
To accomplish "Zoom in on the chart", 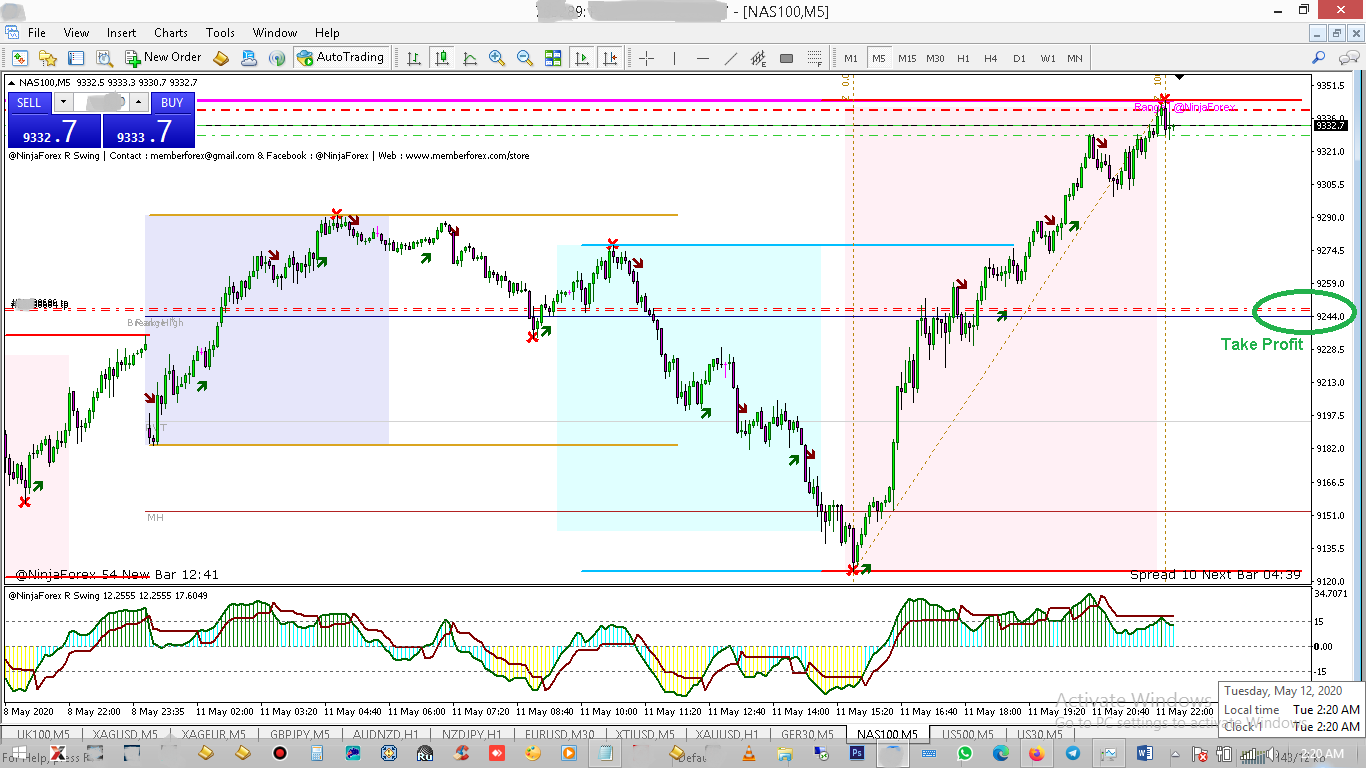I will [497, 58].
